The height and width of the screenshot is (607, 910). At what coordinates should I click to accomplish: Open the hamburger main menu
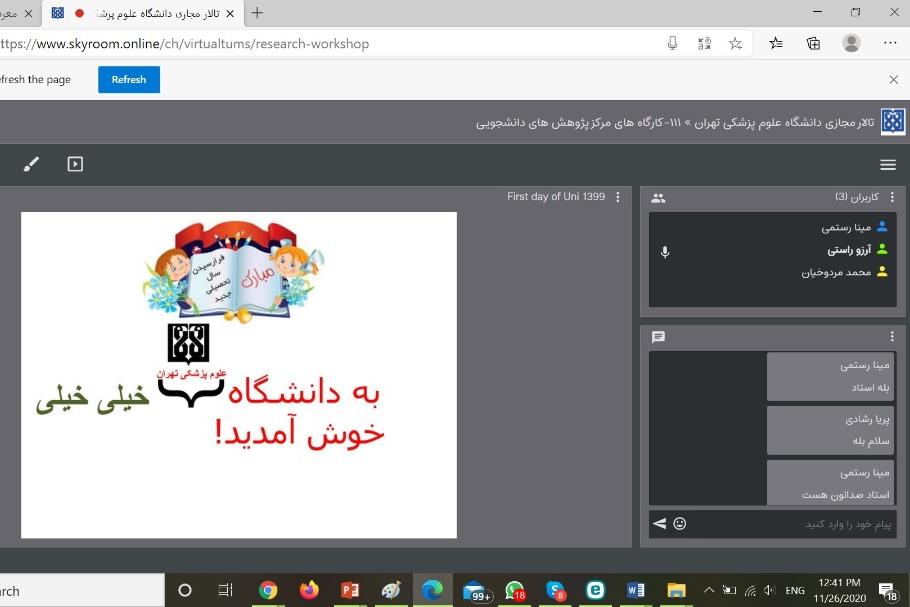pyautogui.click(x=888, y=165)
